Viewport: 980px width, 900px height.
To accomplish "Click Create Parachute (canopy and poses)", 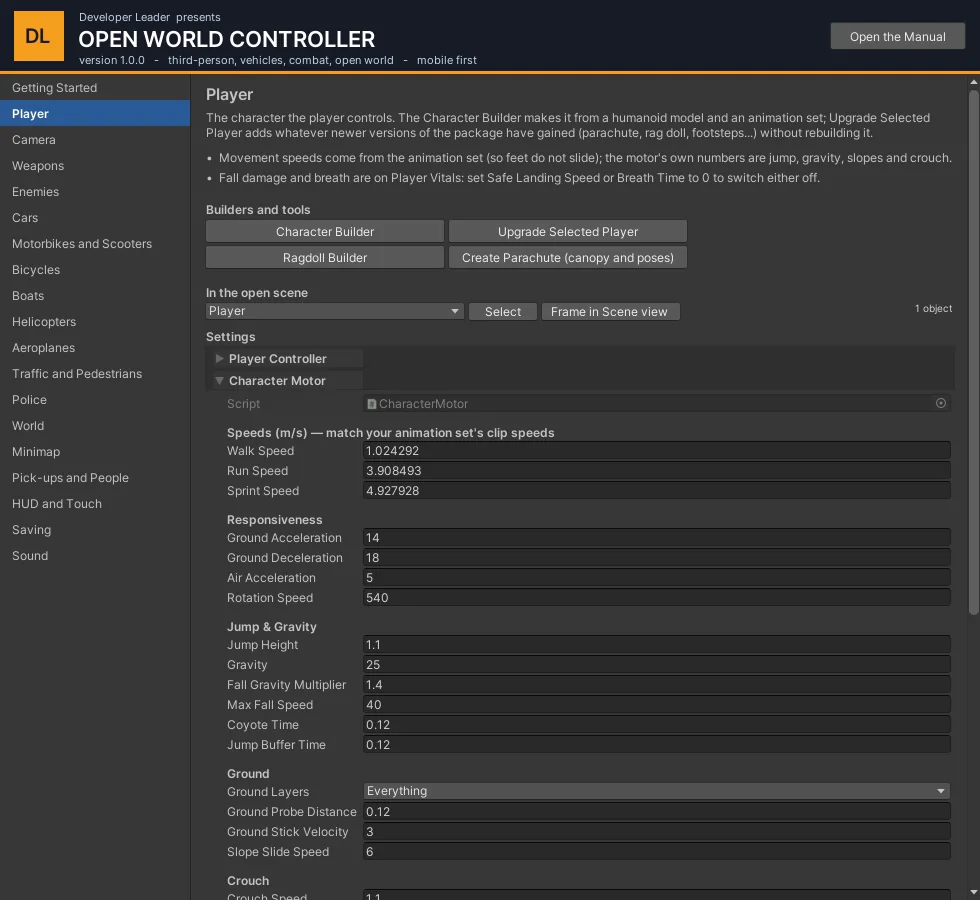I will (x=568, y=258).
